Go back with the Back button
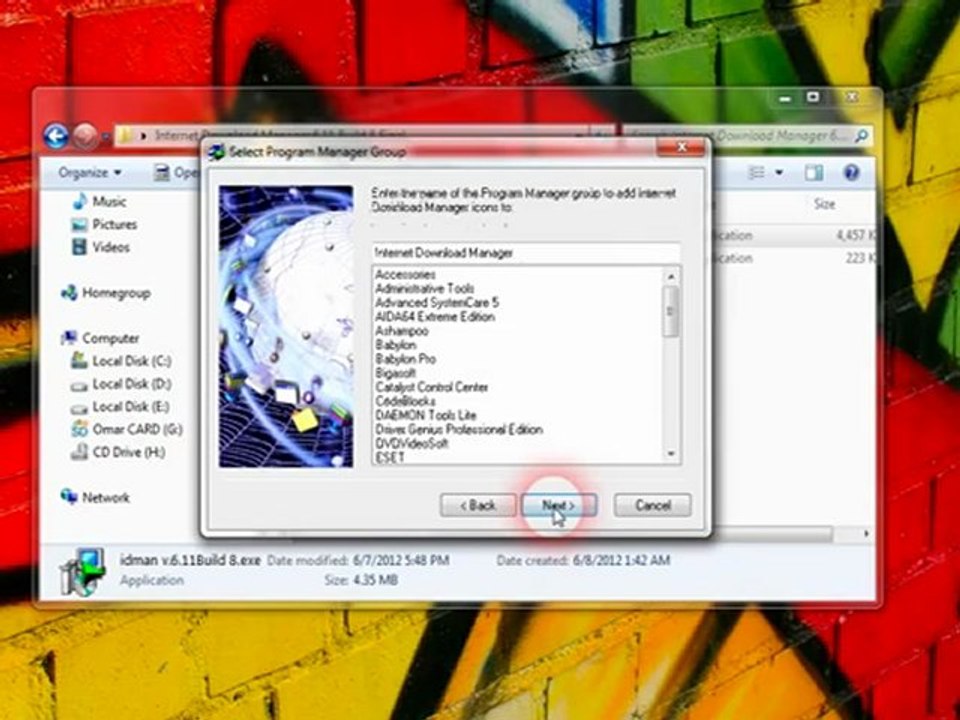Image resolution: width=960 pixels, height=720 pixels. [478, 505]
